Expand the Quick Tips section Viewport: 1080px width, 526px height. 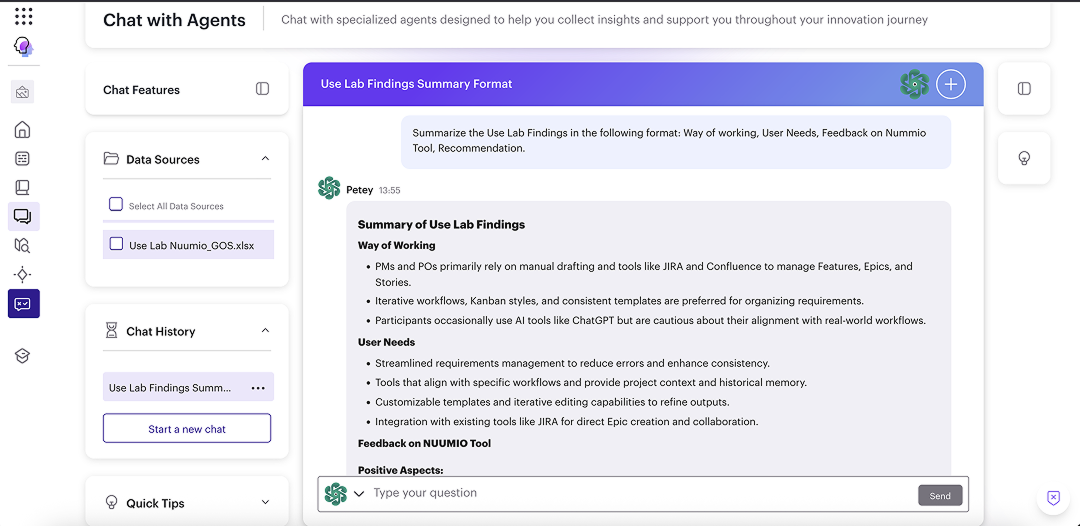tap(265, 503)
